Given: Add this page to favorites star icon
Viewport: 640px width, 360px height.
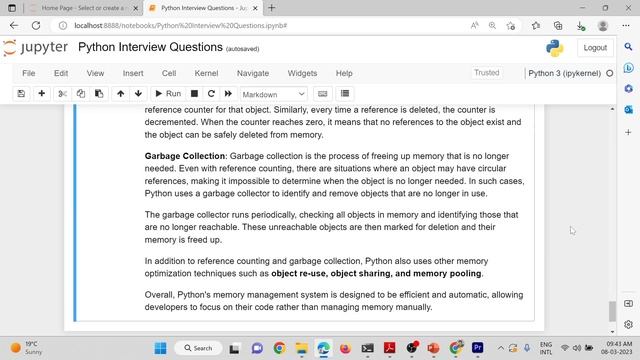Looking at the screenshot, I should (x=510, y=26).
